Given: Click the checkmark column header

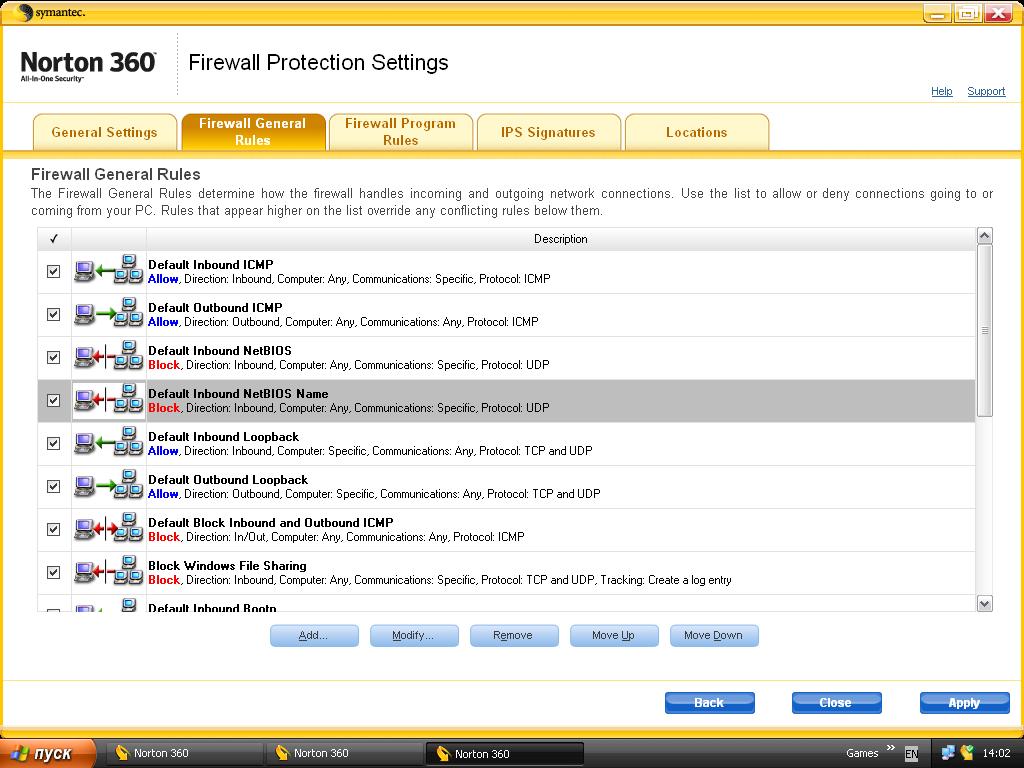Looking at the screenshot, I should [x=54, y=239].
